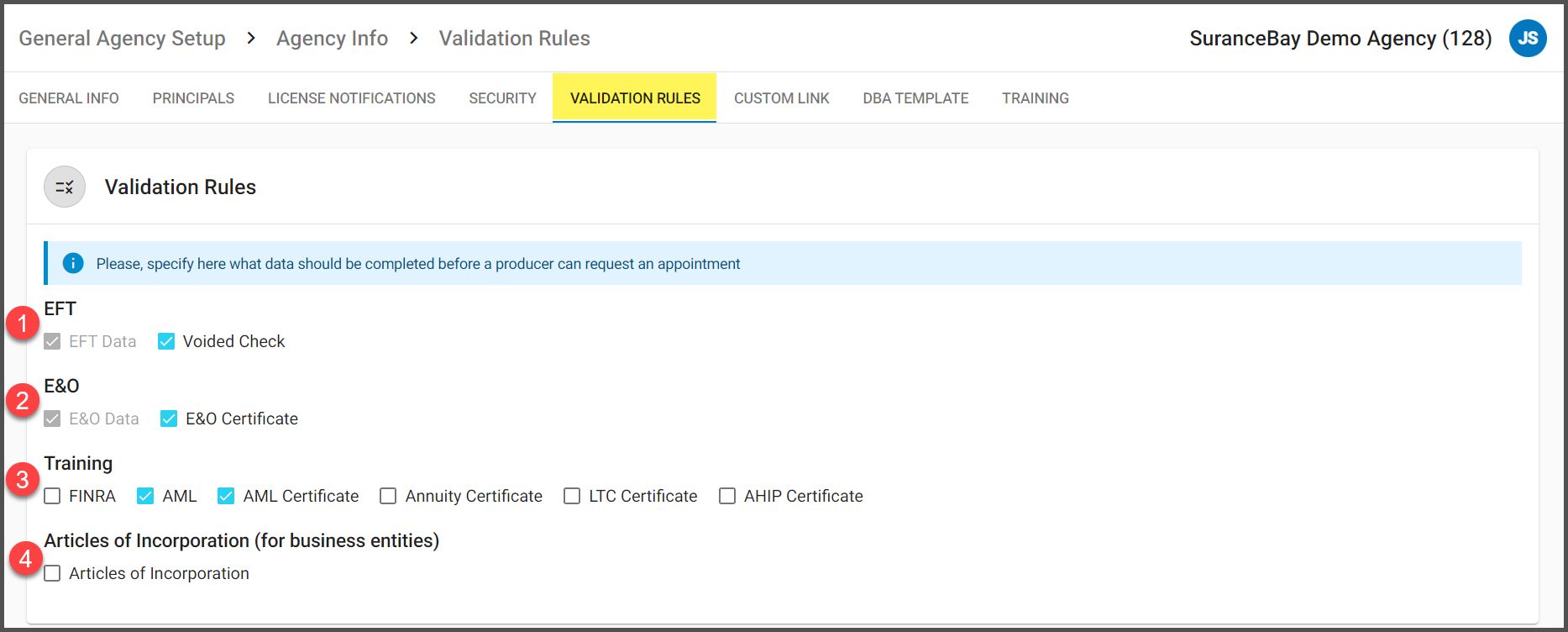The height and width of the screenshot is (632, 1568).
Task: Select the Security tab
Action: pyautogui.click(x=502, y=98)
